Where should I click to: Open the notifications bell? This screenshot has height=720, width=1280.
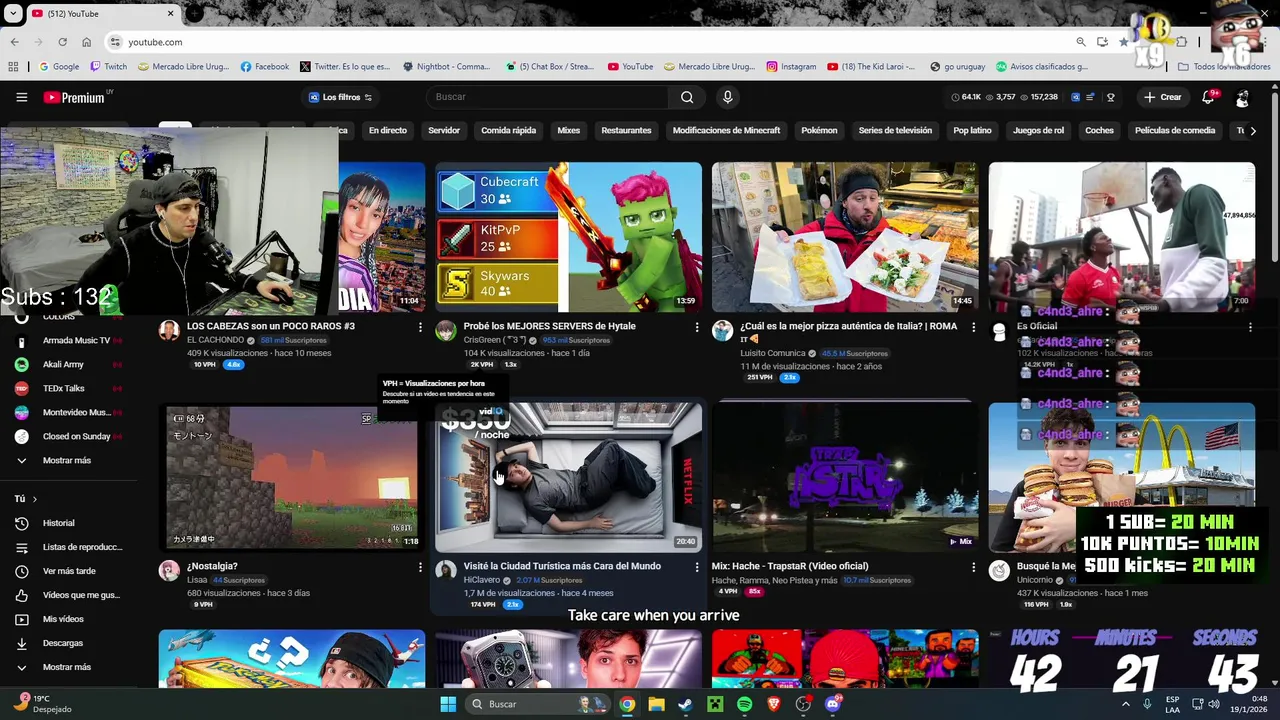click(1208, 97)
